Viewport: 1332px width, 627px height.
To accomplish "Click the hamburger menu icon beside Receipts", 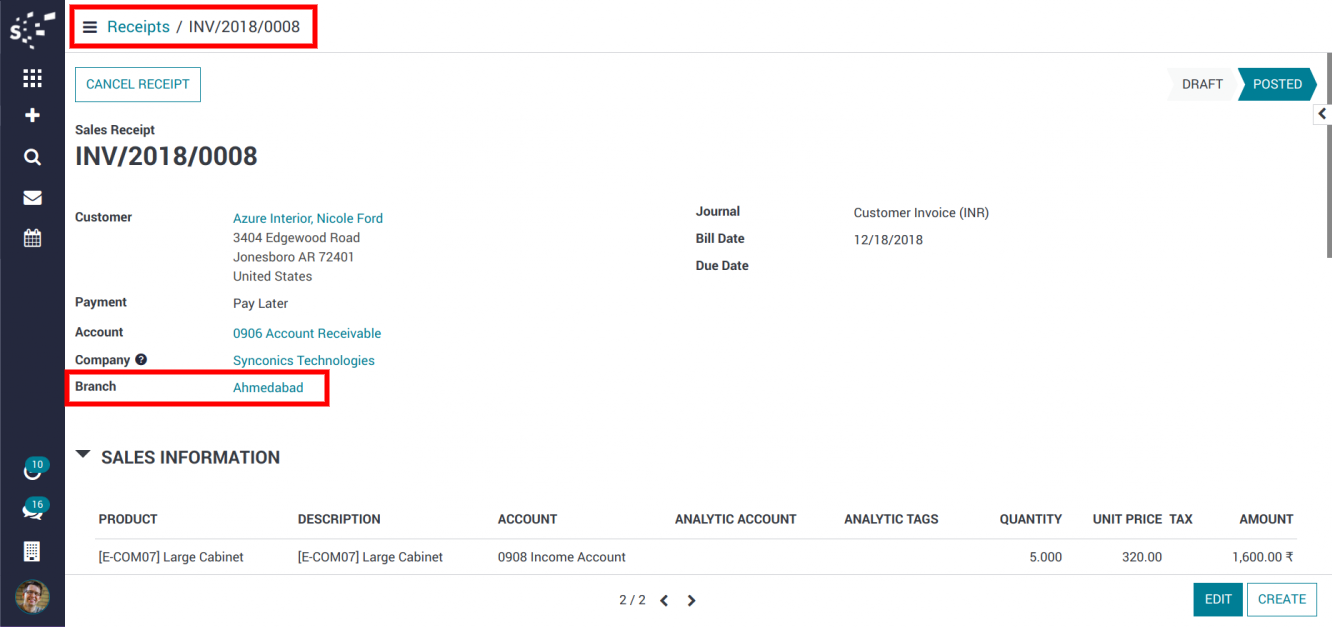I will [90, 27].
